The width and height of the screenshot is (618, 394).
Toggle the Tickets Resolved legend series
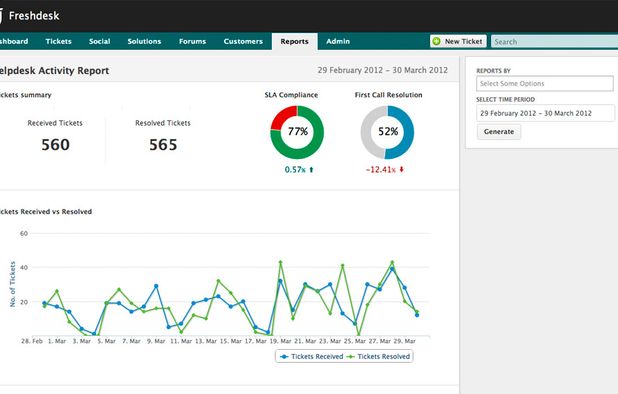(x=378, y=357)
